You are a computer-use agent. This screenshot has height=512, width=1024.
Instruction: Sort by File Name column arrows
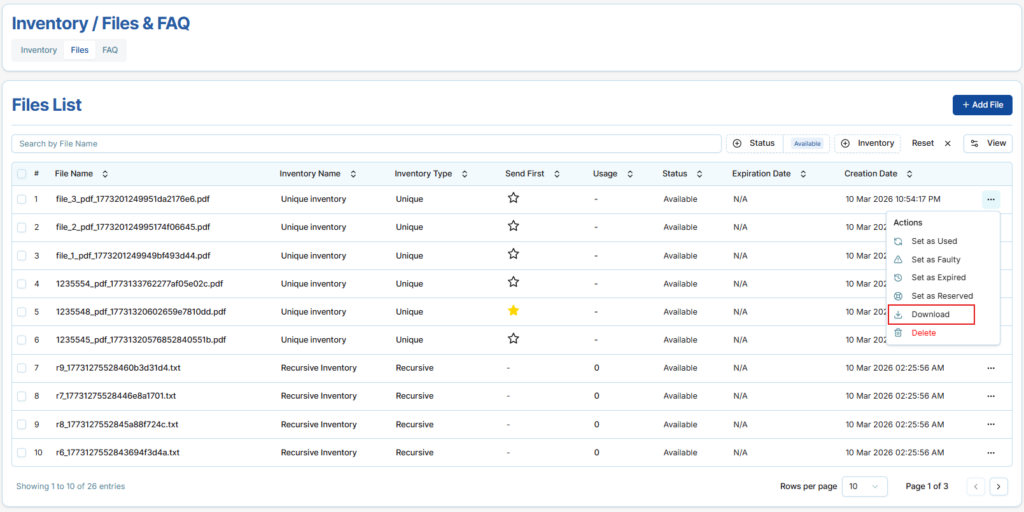pyautogui.click(x=105, y=174)
